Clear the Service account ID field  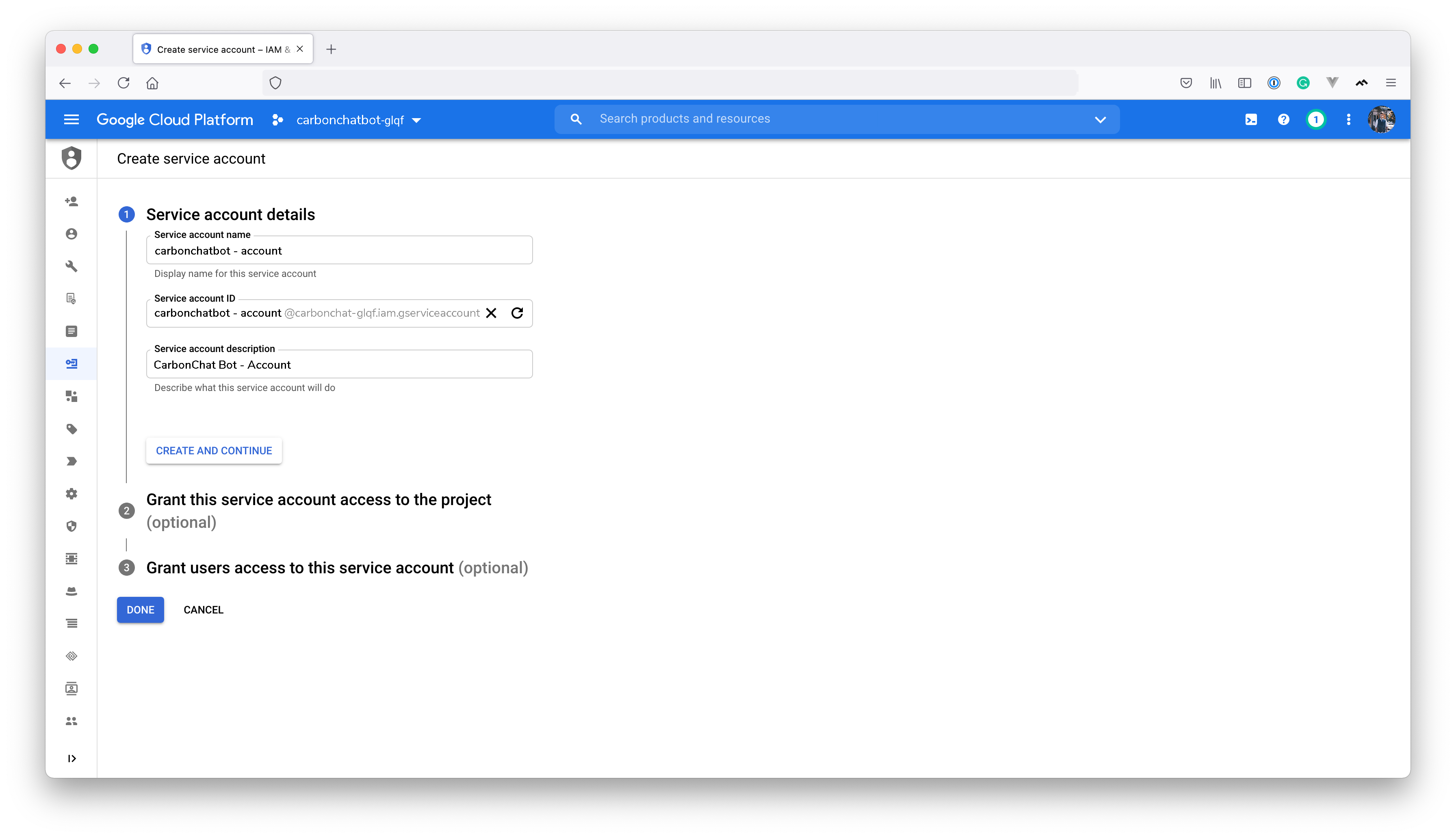coord(491,313)
